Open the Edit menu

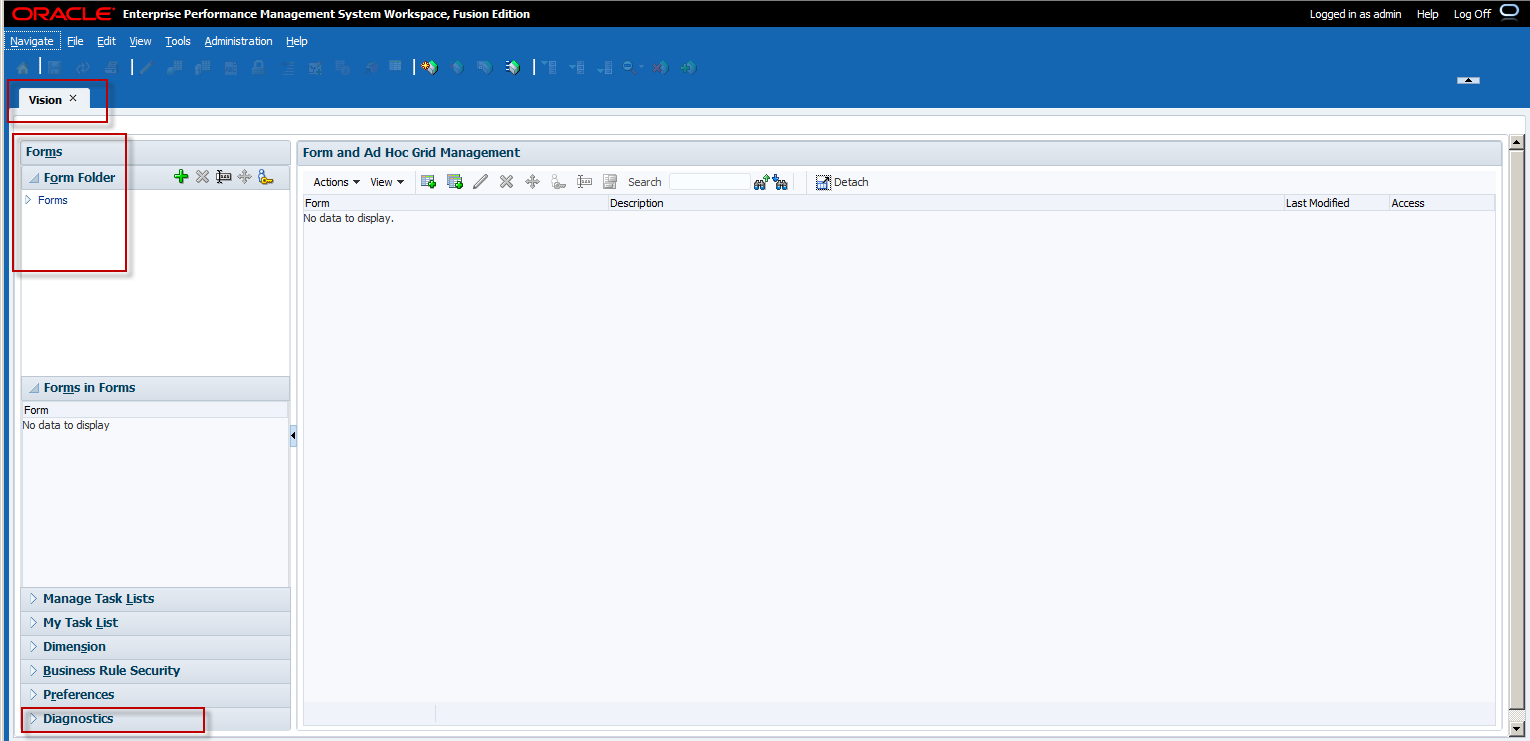(106, 41)
